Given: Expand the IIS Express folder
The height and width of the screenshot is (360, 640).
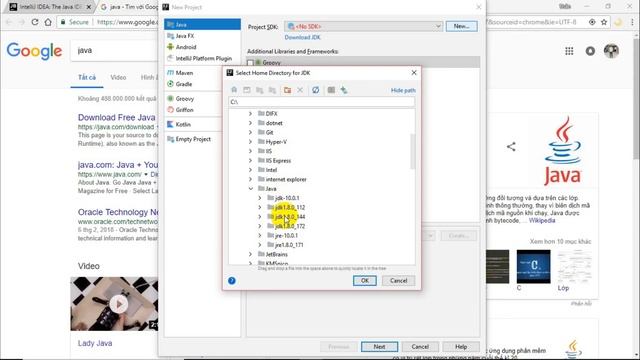Looking at the screenshot, I should (251, 160).
